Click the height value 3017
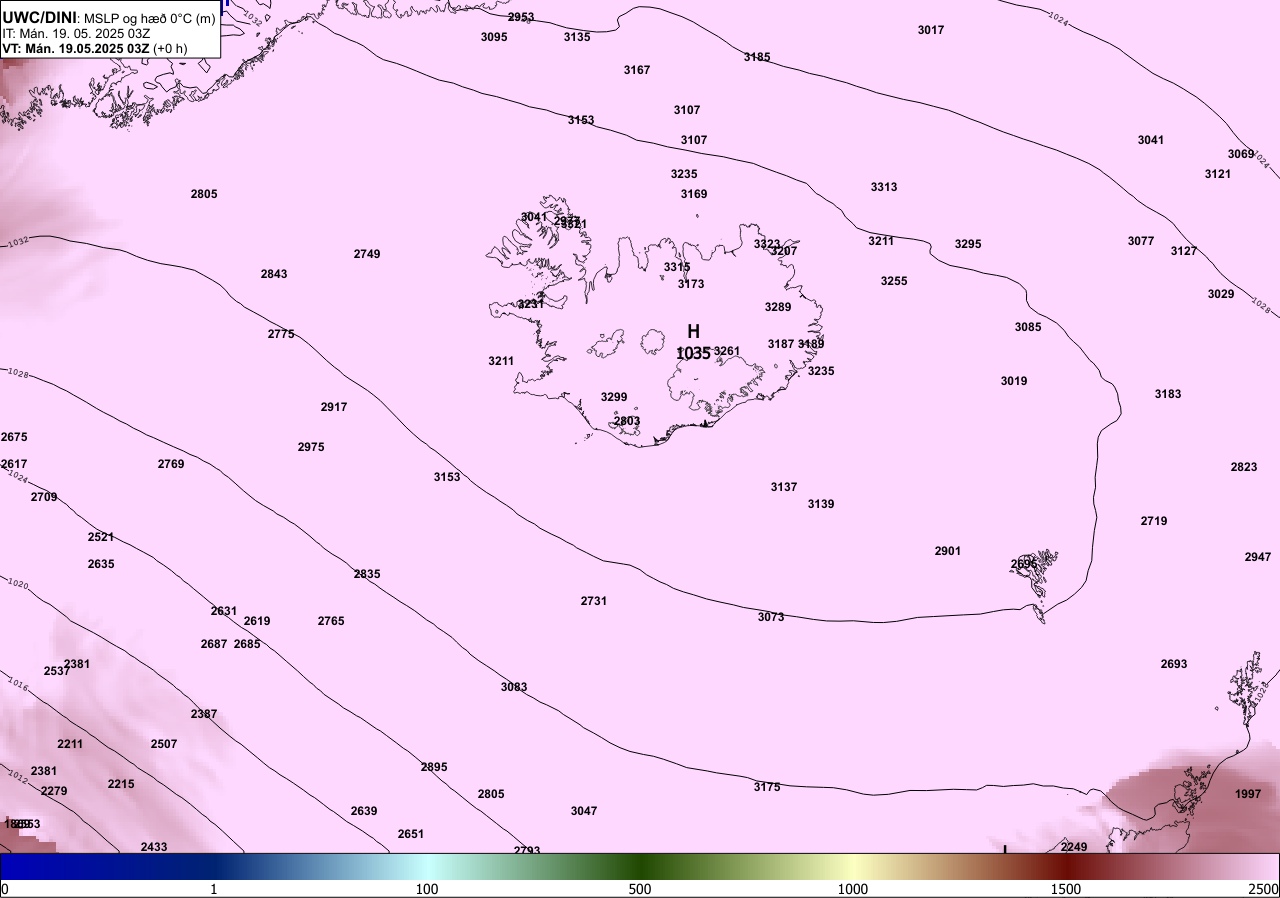The image size is (1280, 898). coord(931,30)
